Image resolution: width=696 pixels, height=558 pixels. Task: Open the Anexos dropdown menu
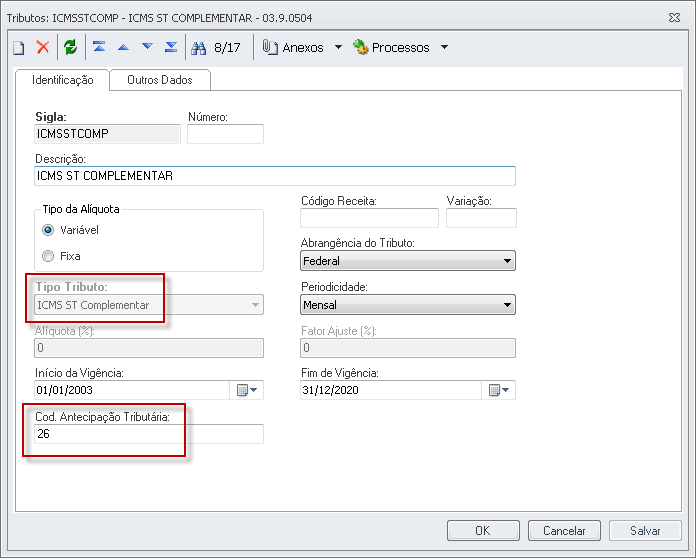coord(338,47)
